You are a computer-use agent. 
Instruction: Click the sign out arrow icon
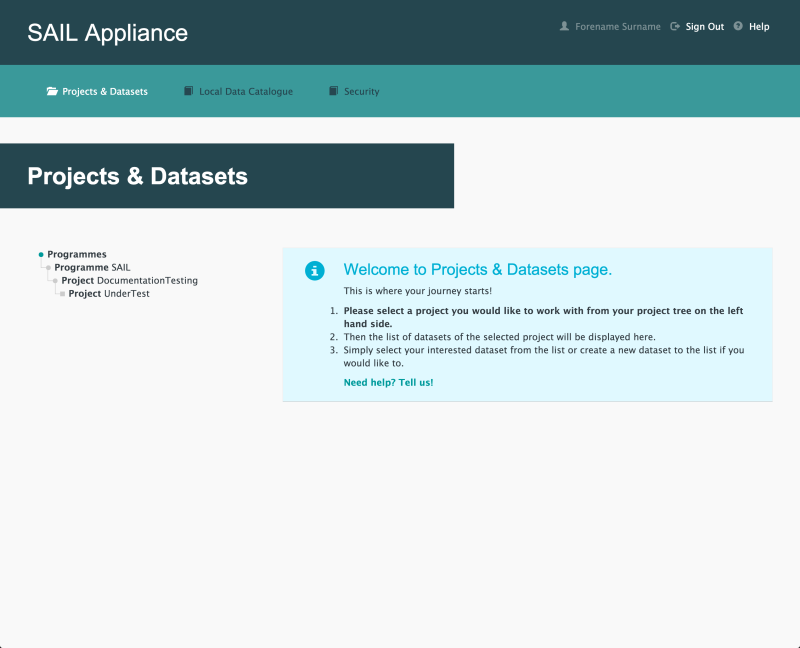tap(675, 27)
